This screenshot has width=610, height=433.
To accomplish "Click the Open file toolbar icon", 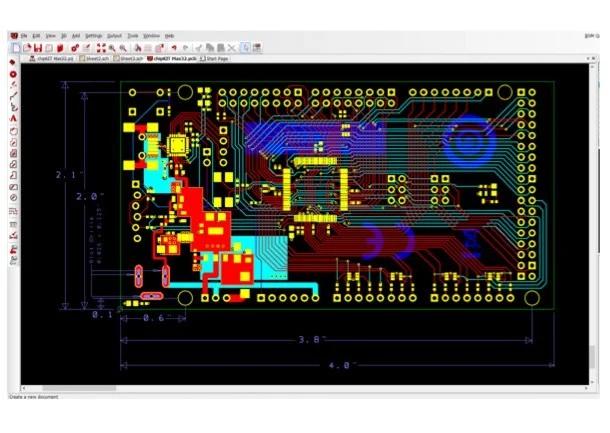I will [x=27, y=48].
